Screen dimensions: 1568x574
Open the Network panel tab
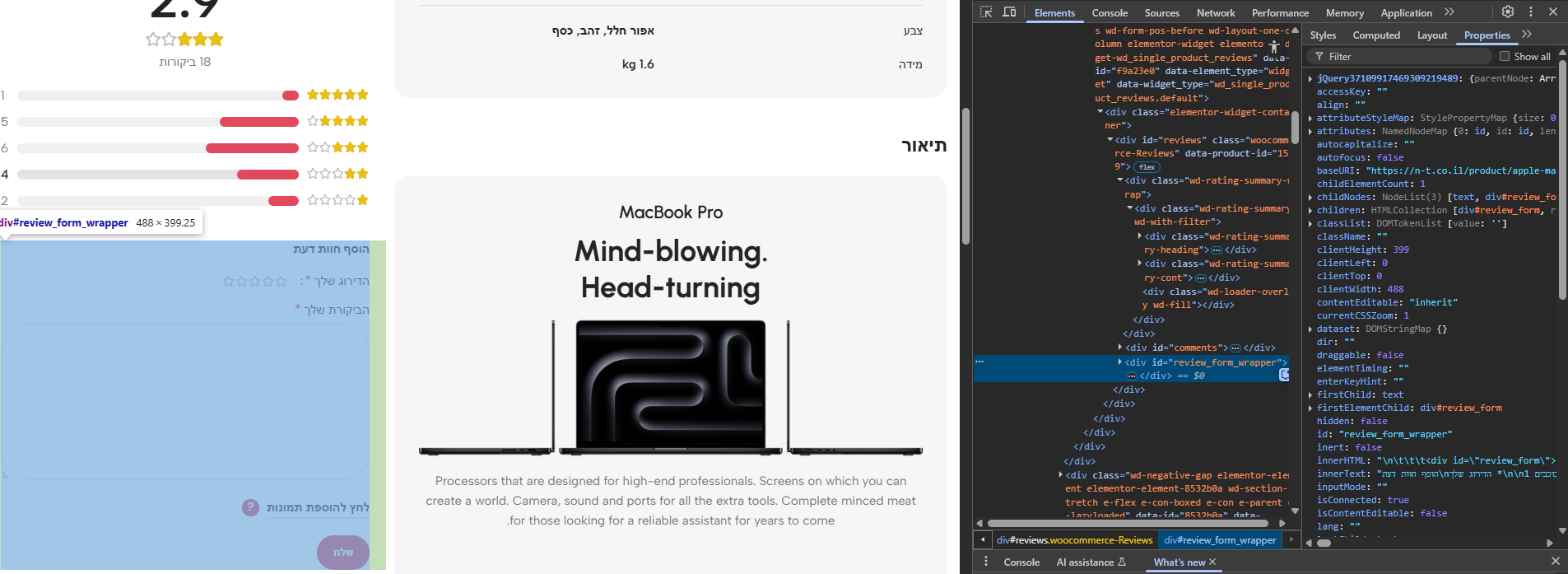coord(1216,12)
